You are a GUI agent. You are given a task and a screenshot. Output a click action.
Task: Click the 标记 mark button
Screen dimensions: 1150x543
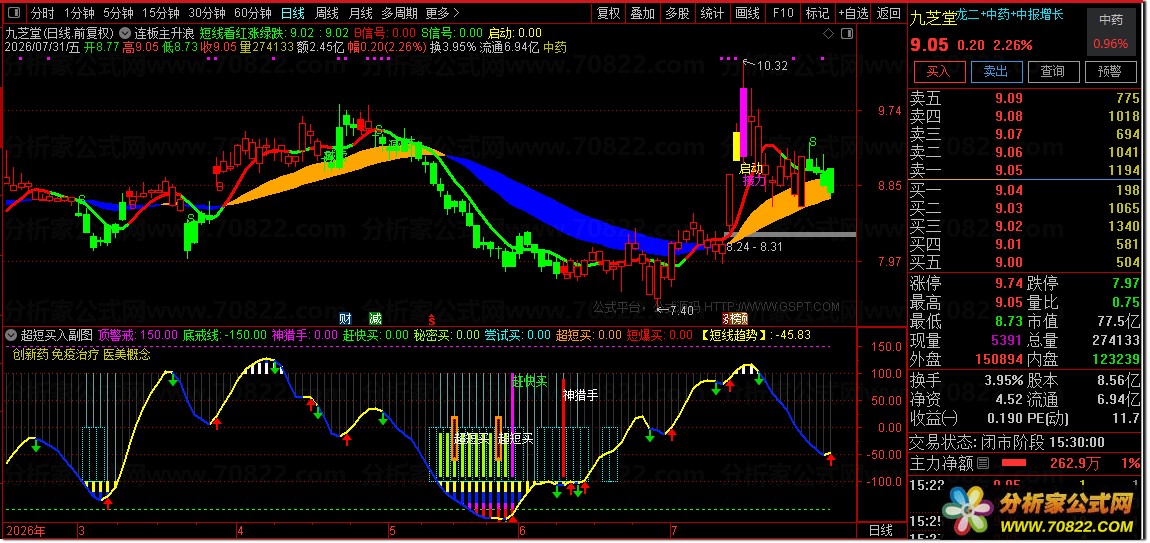pos(817,12)
